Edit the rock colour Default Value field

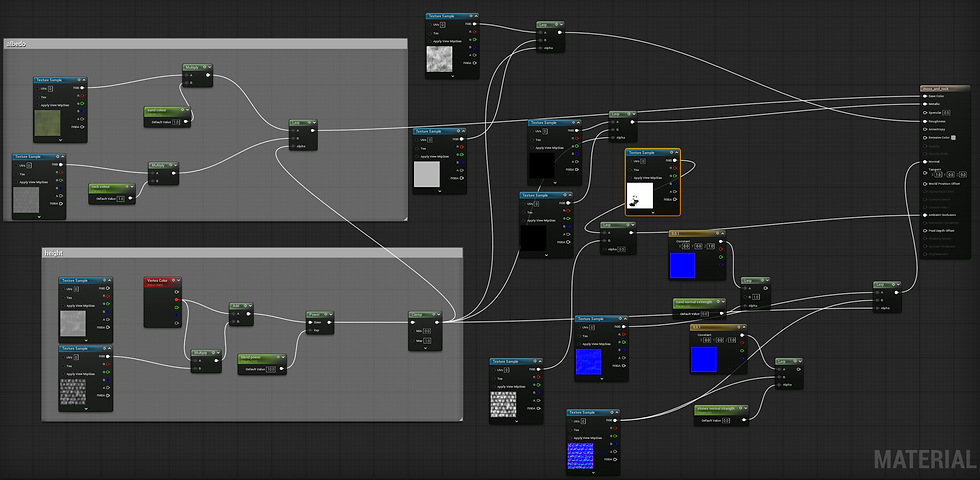pos(121,198)
